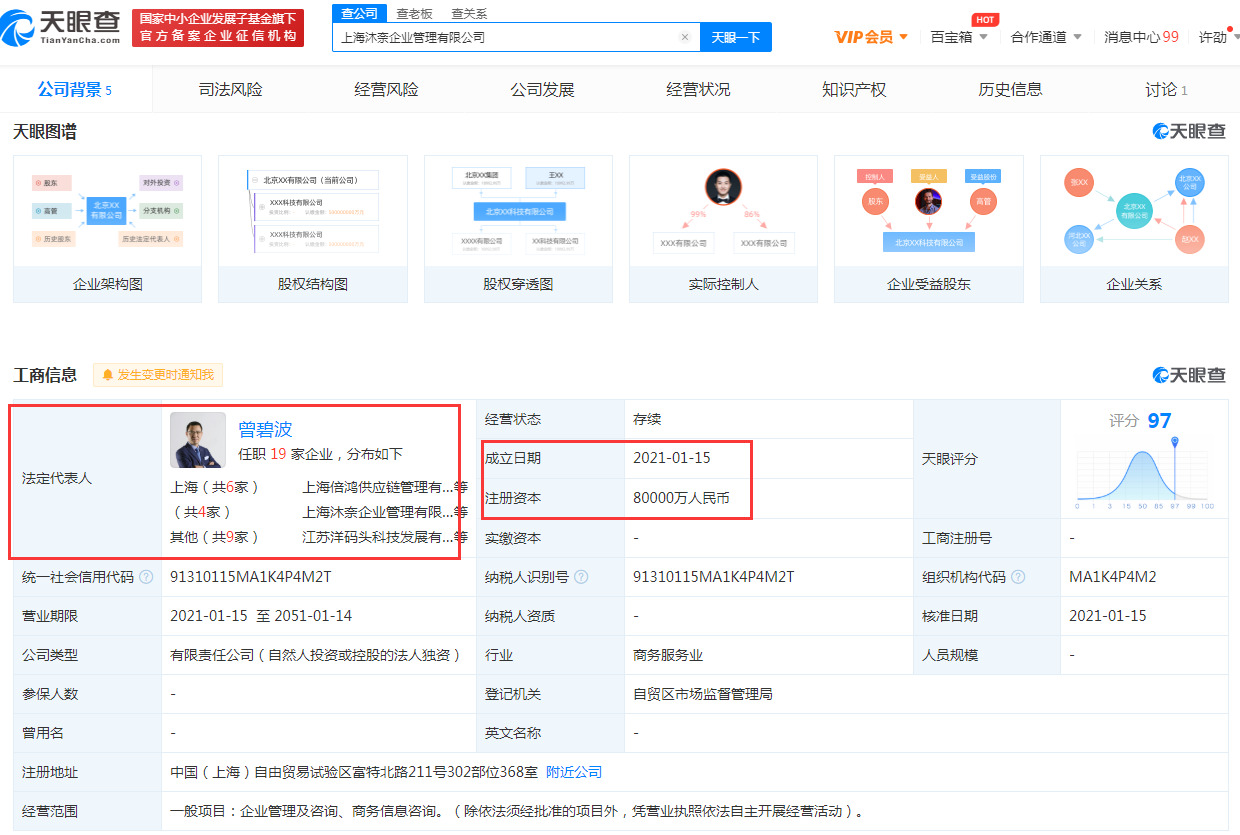Viewport: 1240px width, 835px height.
Task: Click the 经营范围 description text
Action: 517,811
